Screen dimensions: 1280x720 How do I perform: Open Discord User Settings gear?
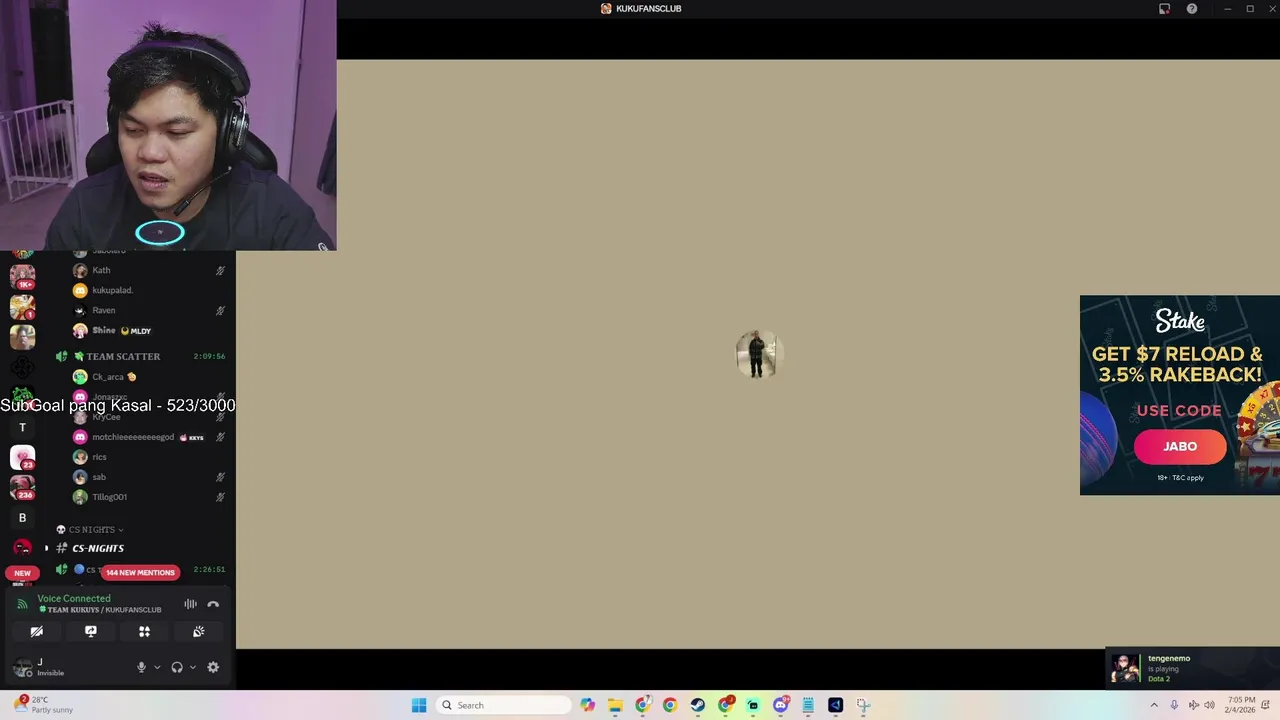[x=213, y=667]
